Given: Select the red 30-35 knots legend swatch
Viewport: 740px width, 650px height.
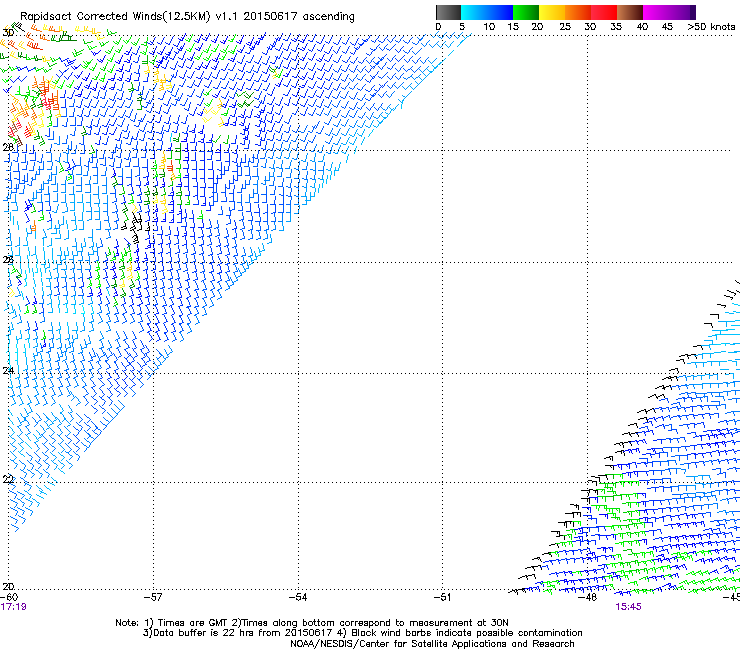Looking at the screenshot, I should click(604, 12).
